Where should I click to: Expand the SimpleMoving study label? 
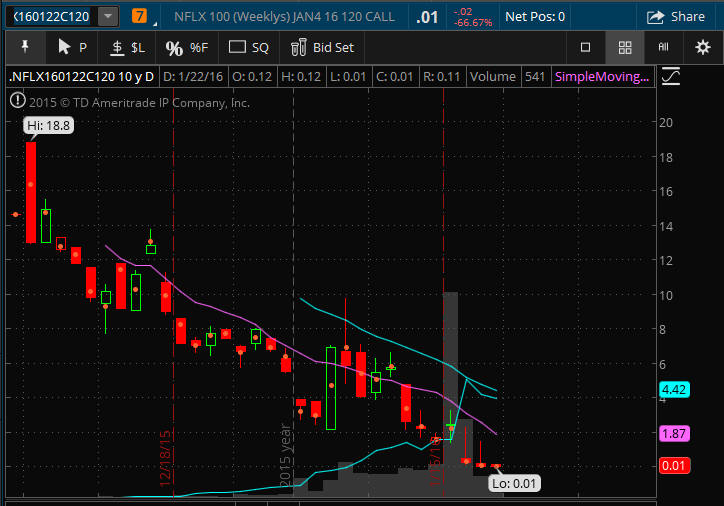(x=602, y=76)
